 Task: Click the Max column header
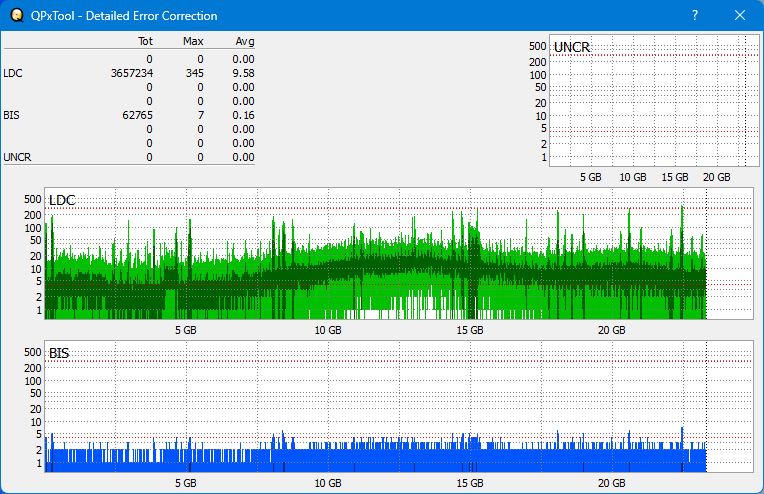[x=193, y=41]
